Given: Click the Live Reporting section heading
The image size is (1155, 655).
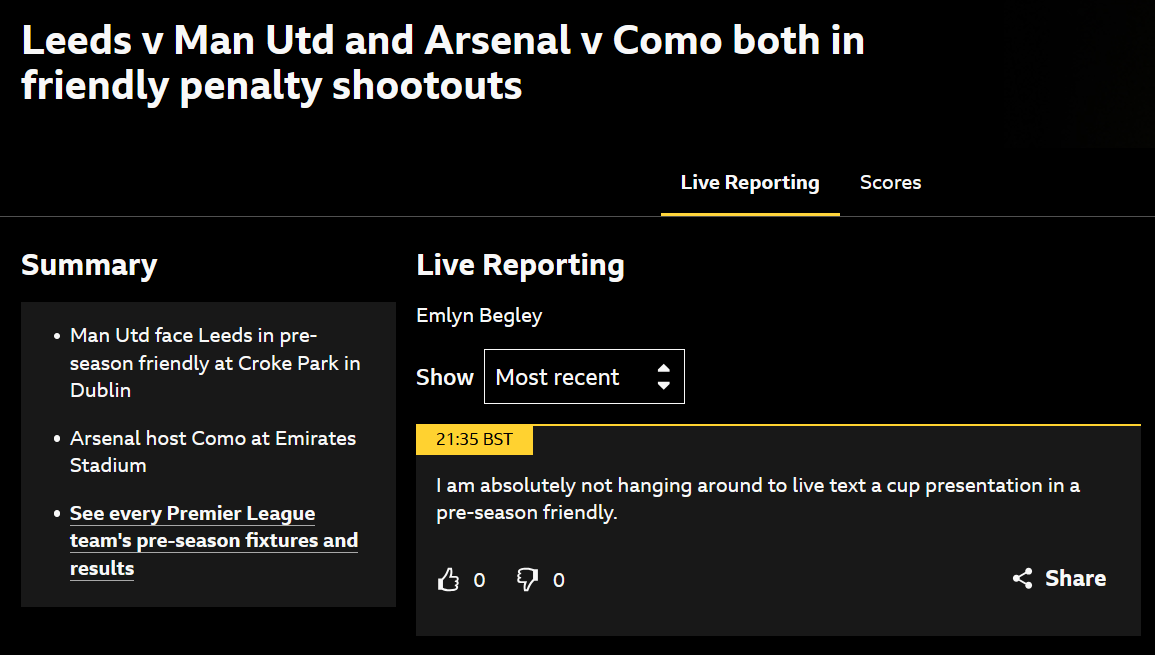Looking at the screenshot, I should click(x=520, y=265).
